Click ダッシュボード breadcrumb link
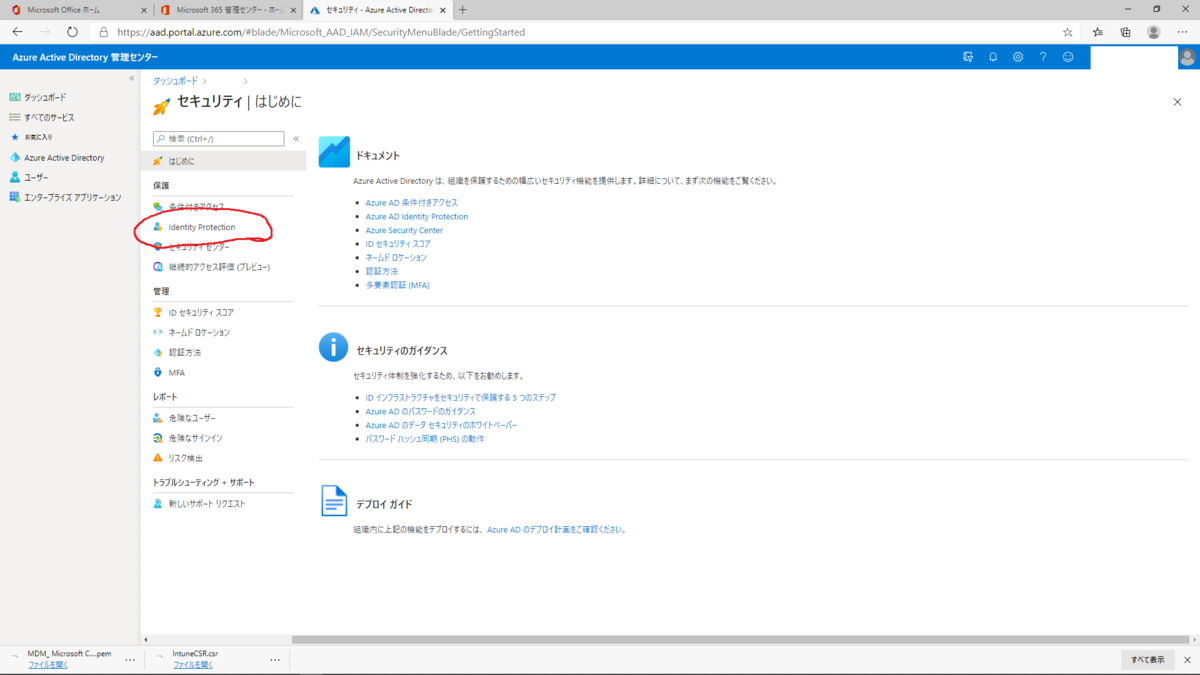 (176, 81)
